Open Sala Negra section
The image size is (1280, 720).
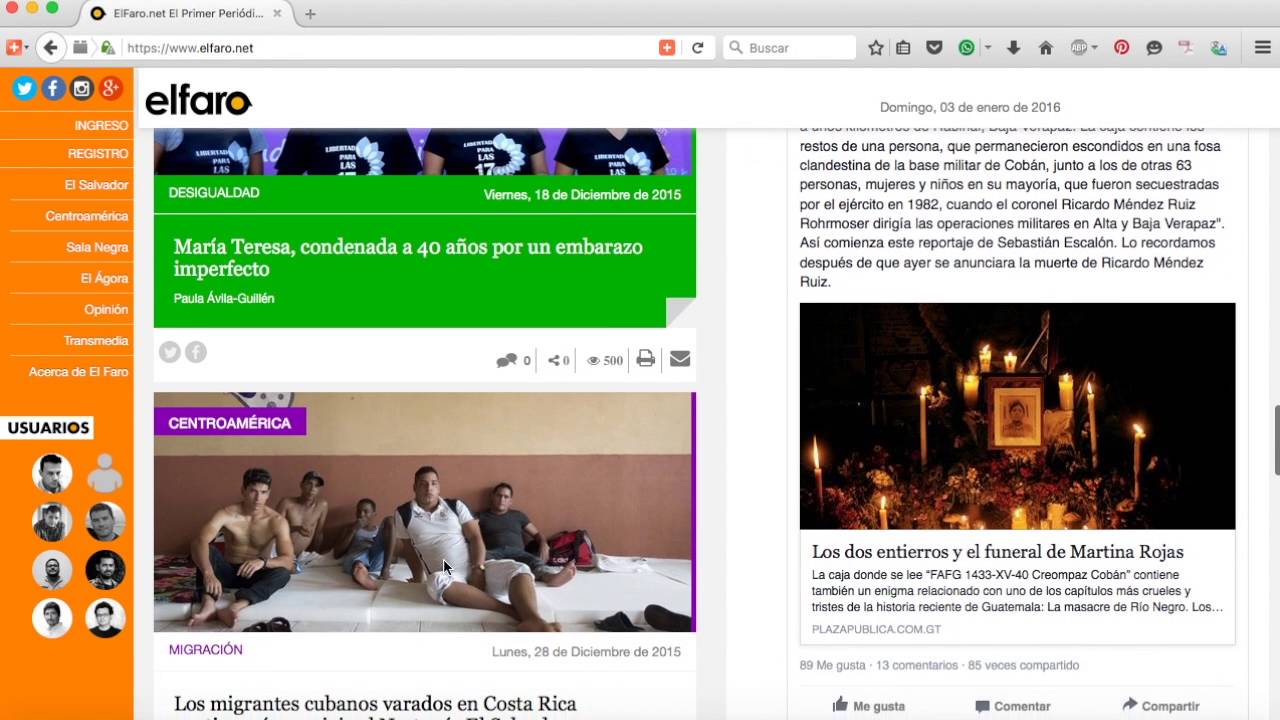[x=97, y=247]
